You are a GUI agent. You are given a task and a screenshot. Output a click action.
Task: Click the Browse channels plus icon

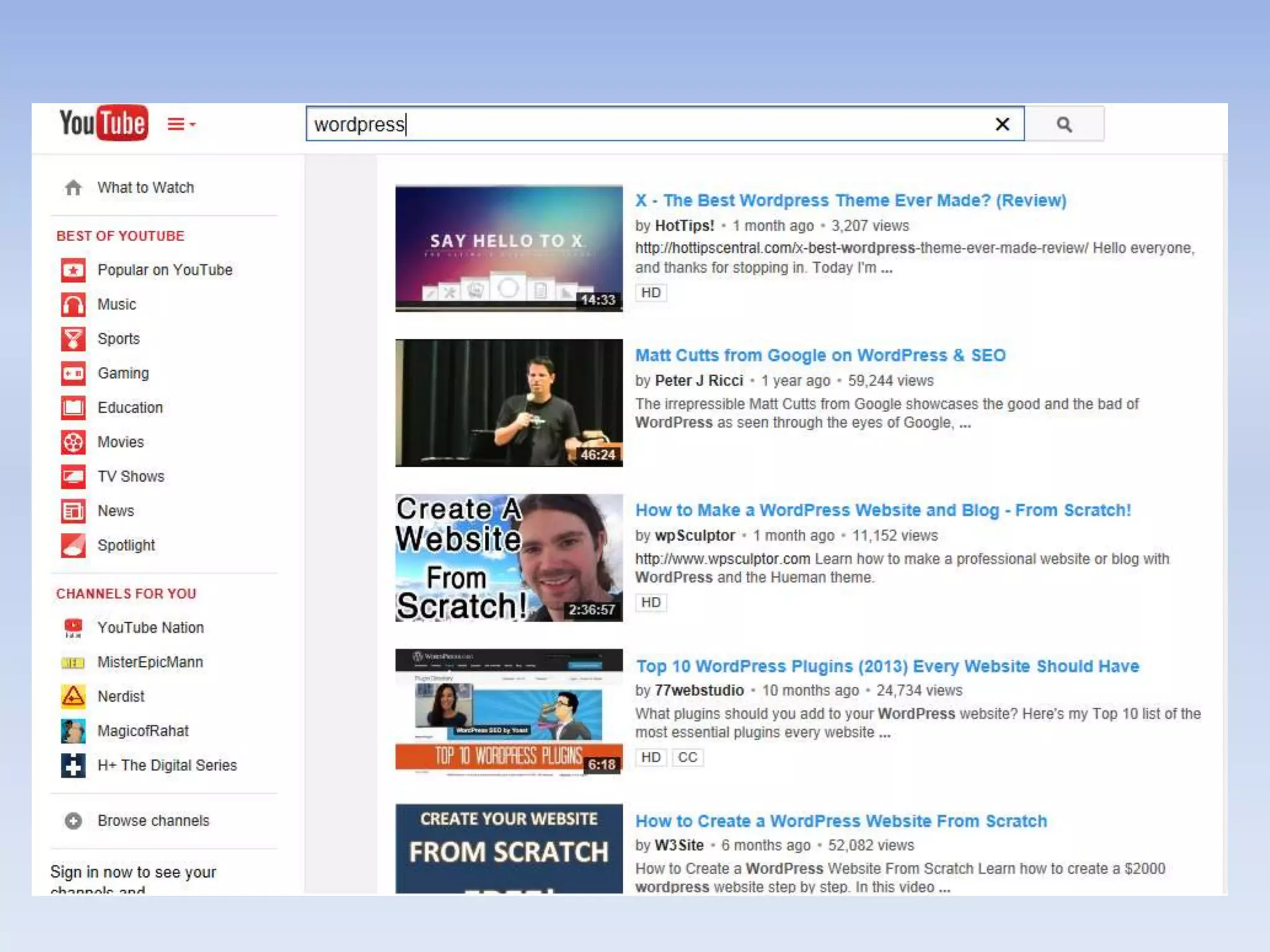[x=73, y=821]
